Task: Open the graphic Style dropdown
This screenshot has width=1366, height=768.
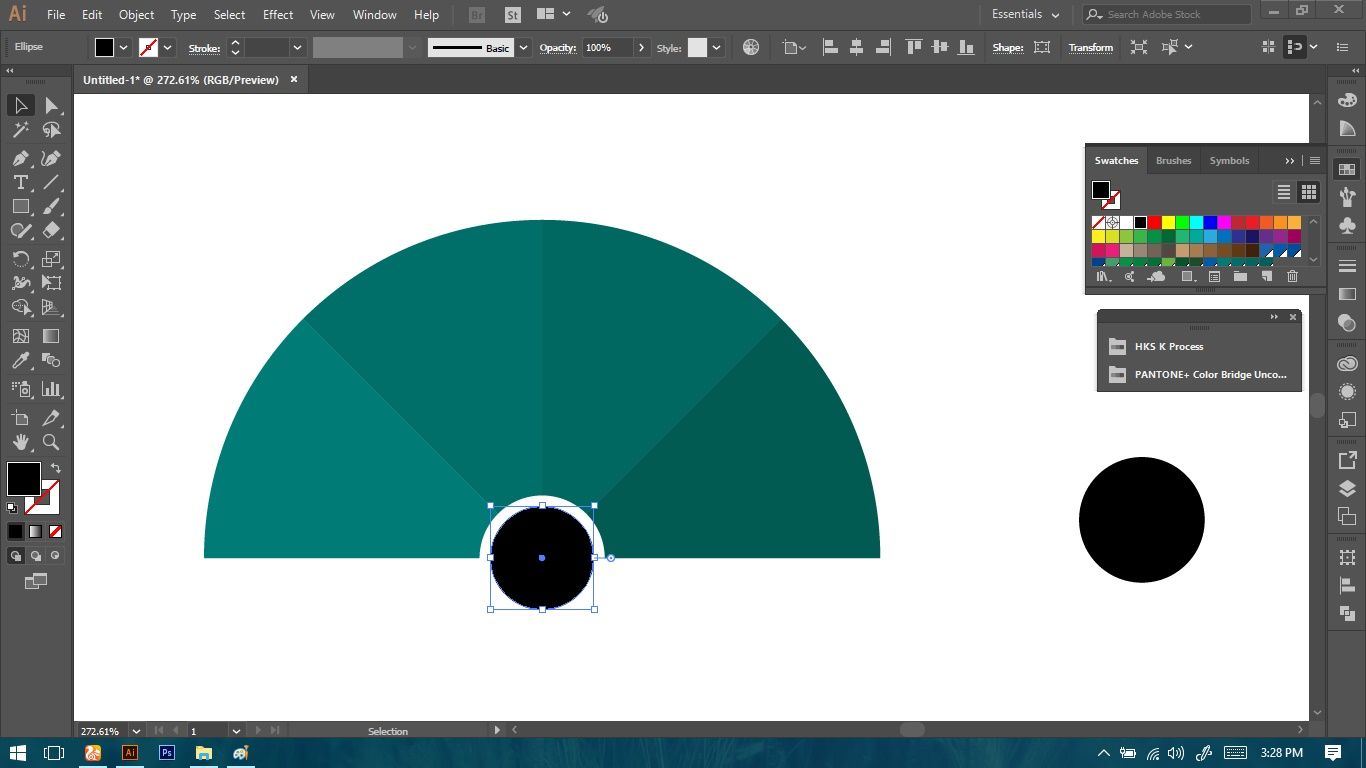Action: pos(716,47)
